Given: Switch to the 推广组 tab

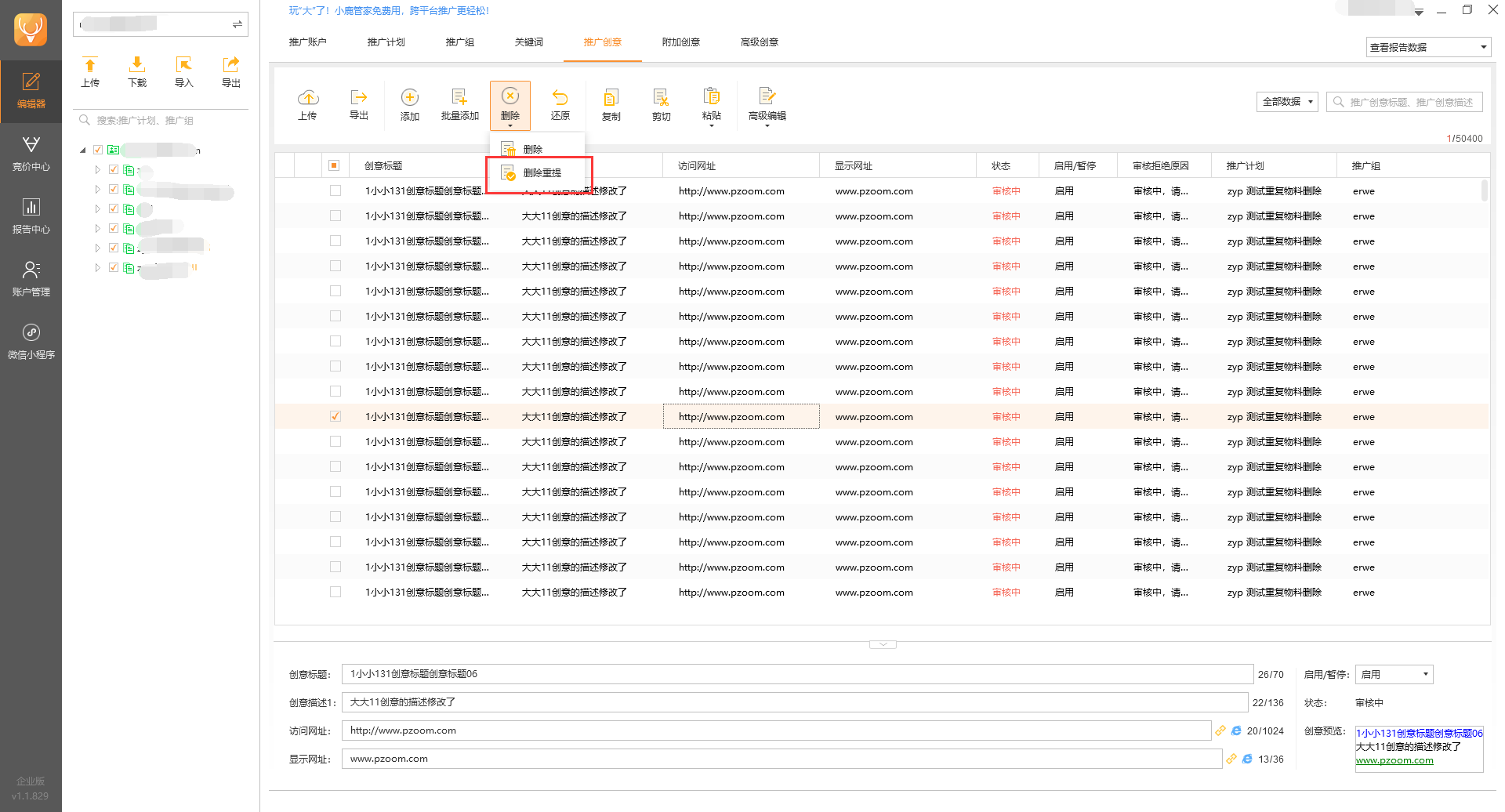Looking at the screenshot, I should click(459, 42).
